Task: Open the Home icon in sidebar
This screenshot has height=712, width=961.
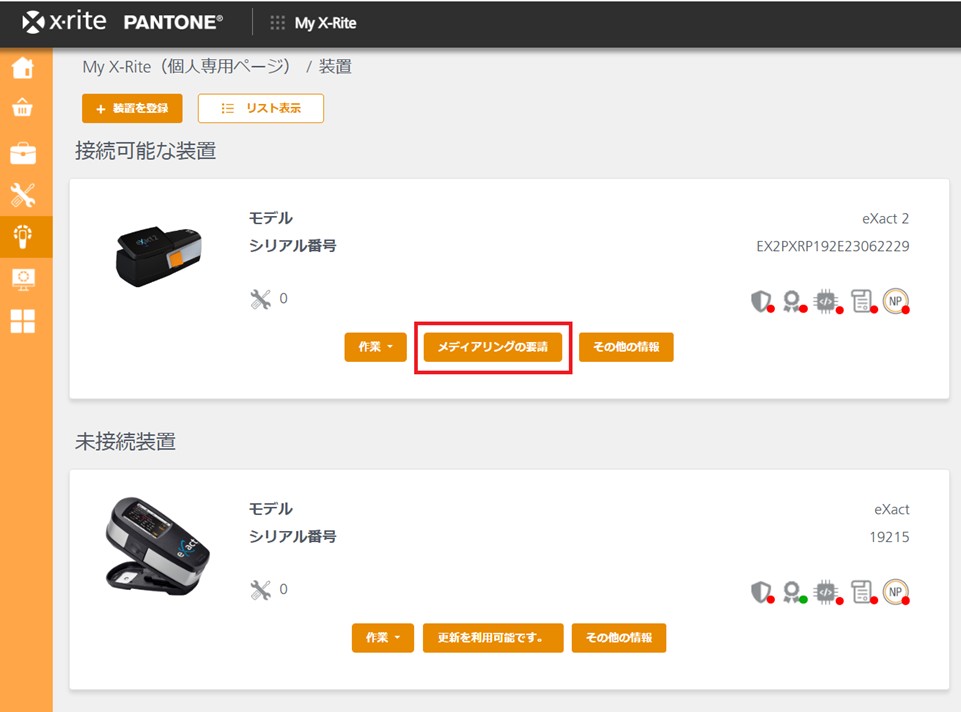Action: point(23,67)
